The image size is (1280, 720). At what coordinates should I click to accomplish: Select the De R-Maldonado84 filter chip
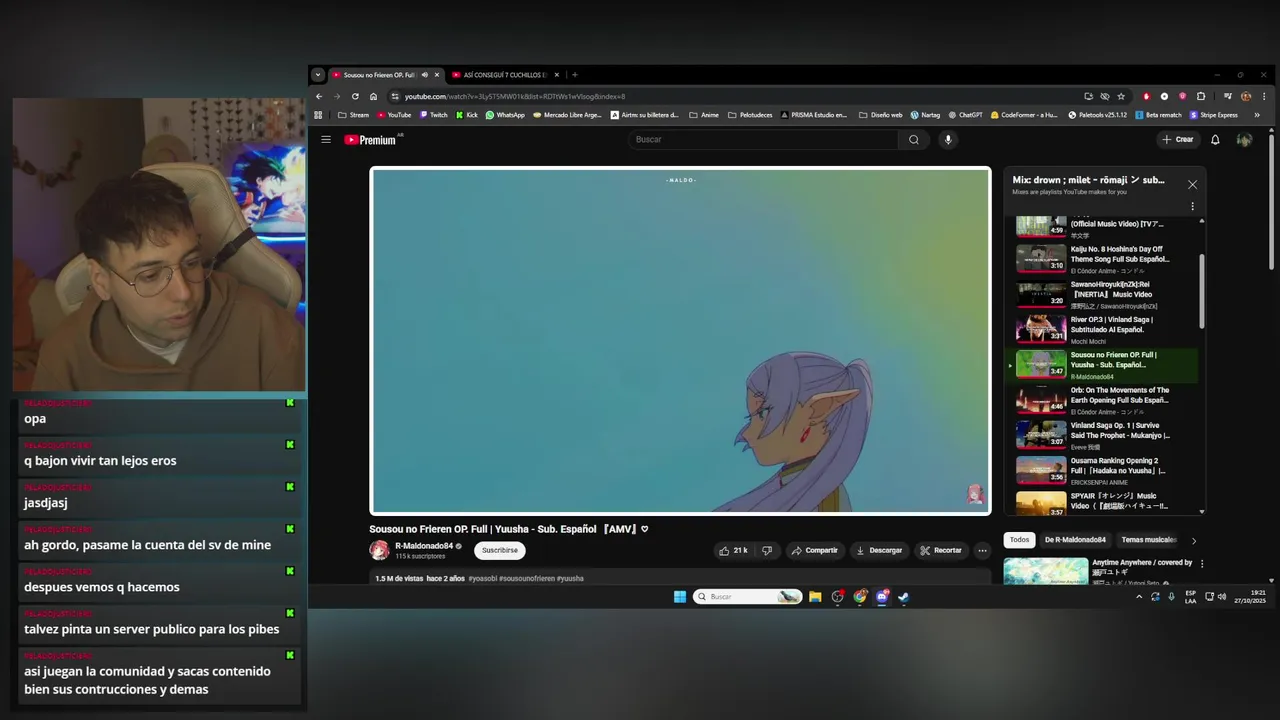(x=1075, y=540)
